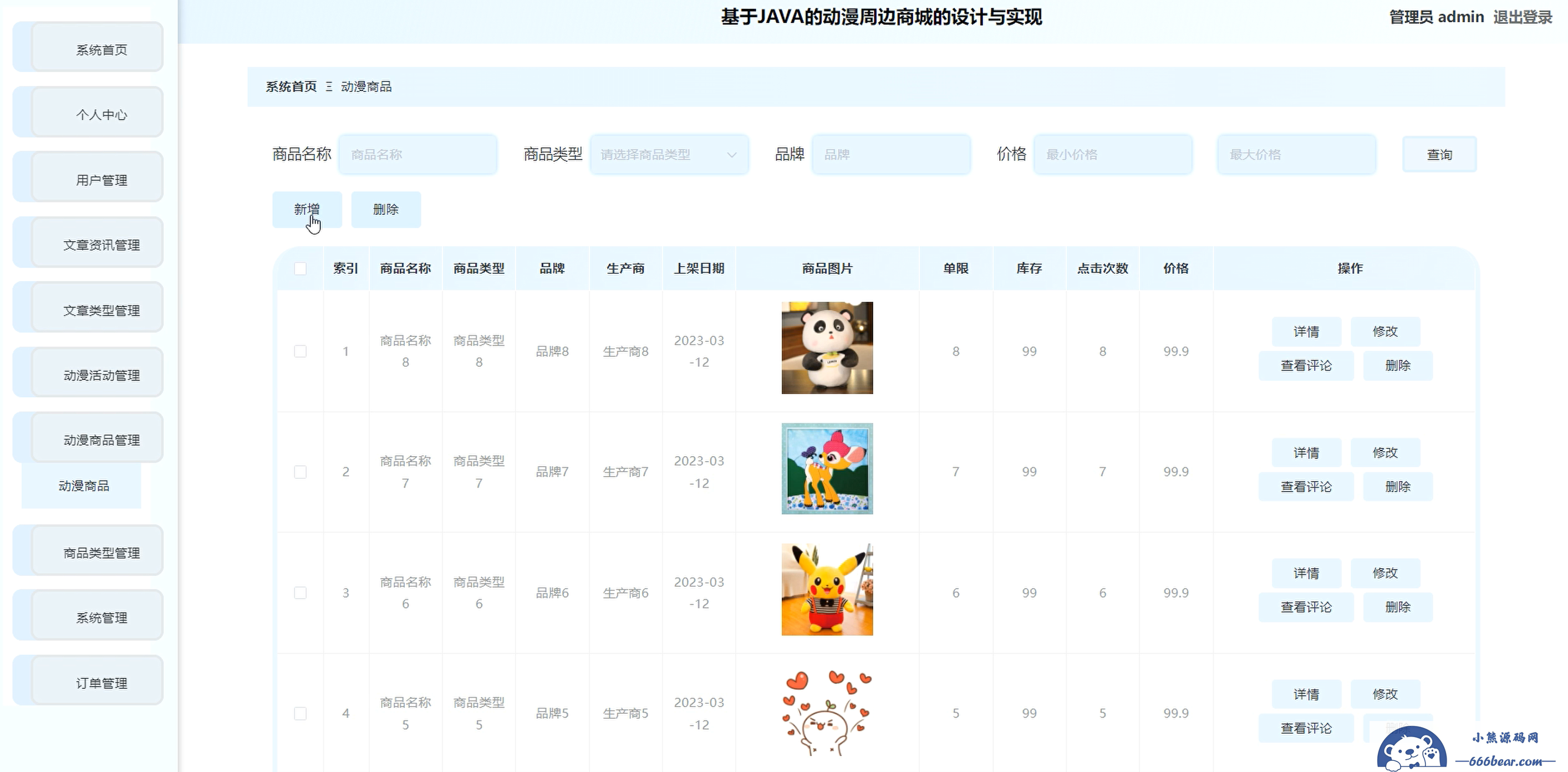Click 删除 for 商品名称6 row

click(1398, 607)
